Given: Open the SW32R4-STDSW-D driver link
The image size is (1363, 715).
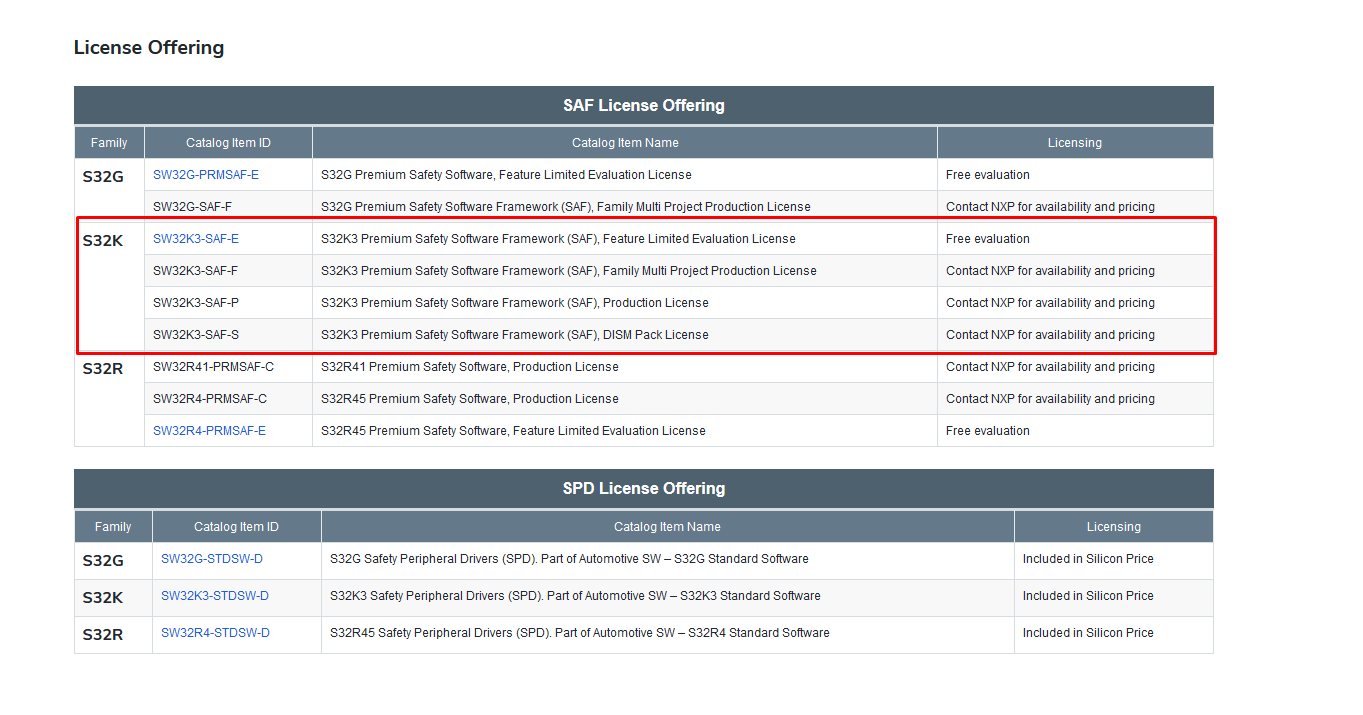Looking at the screenshot, I should [x=214, y=632].
